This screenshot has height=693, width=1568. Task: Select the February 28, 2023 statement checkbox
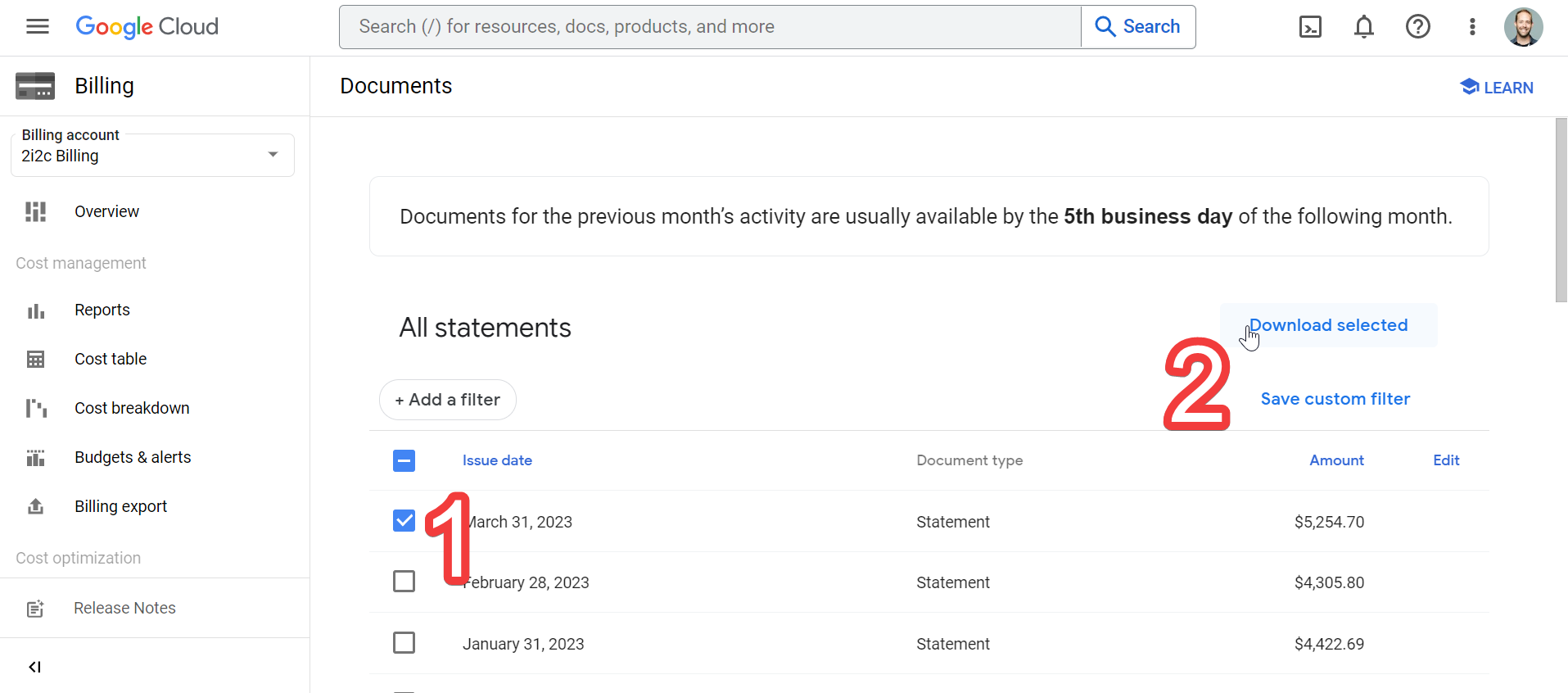pyautogui.click(x=404, y=582)
